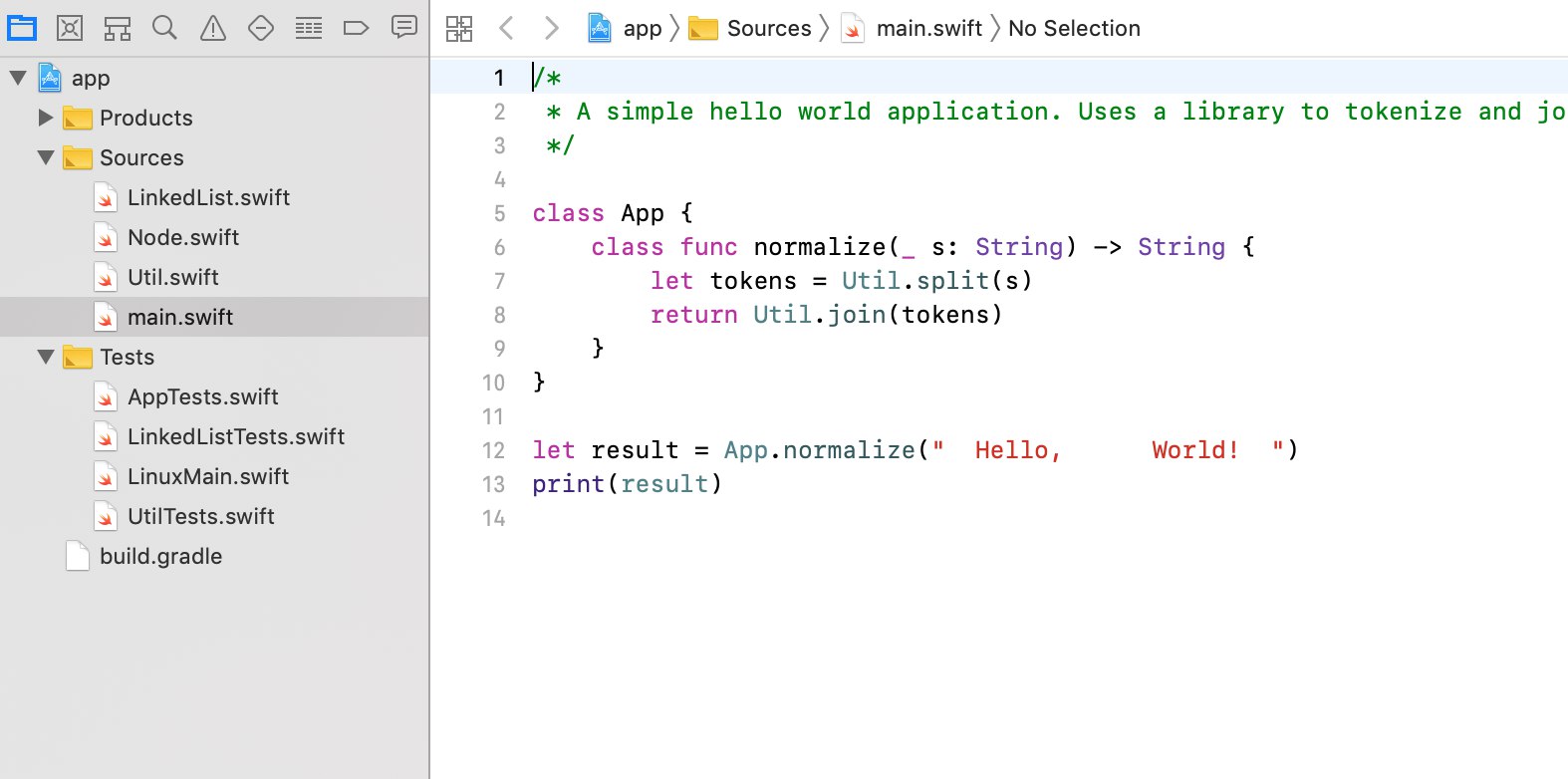This screenshot has height=779, width=1568.
Task: Click the Hello, string literal on line 12
Action: pyautogui.click(x=1017, y=450)
